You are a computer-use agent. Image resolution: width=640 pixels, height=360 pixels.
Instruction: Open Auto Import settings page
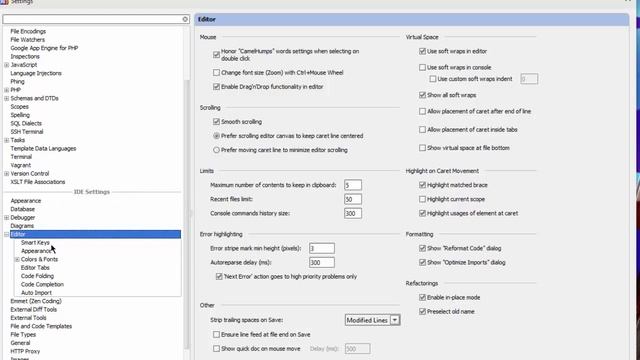click(36, 293)
